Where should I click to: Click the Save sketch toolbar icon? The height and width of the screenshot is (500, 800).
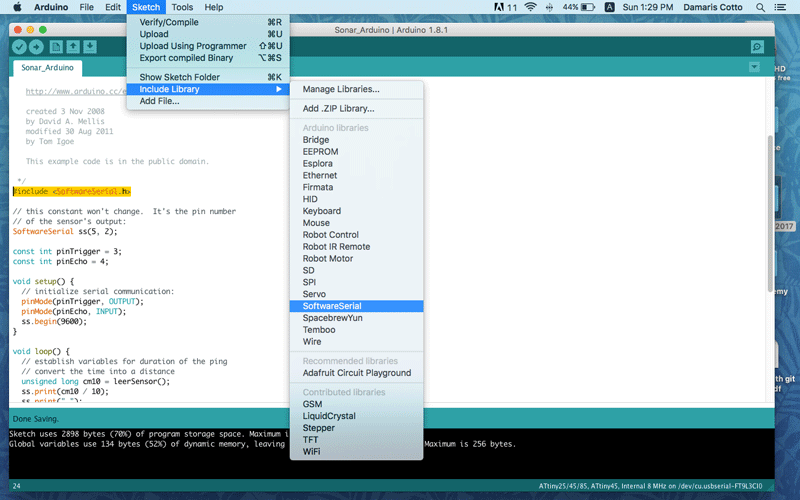coord(90,47)
